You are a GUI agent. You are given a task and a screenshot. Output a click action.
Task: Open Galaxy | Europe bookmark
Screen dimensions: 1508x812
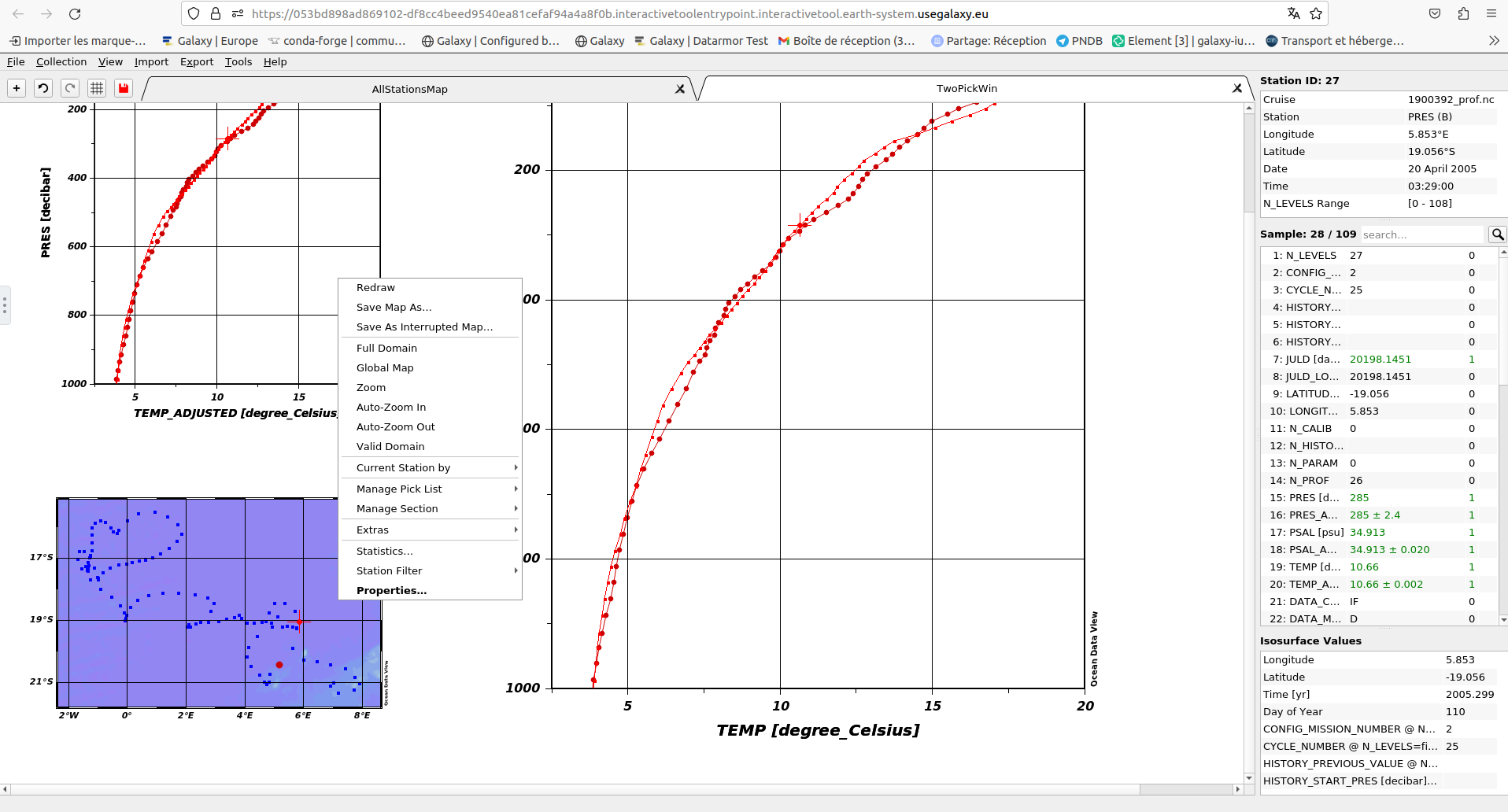[x=210, y=41]
